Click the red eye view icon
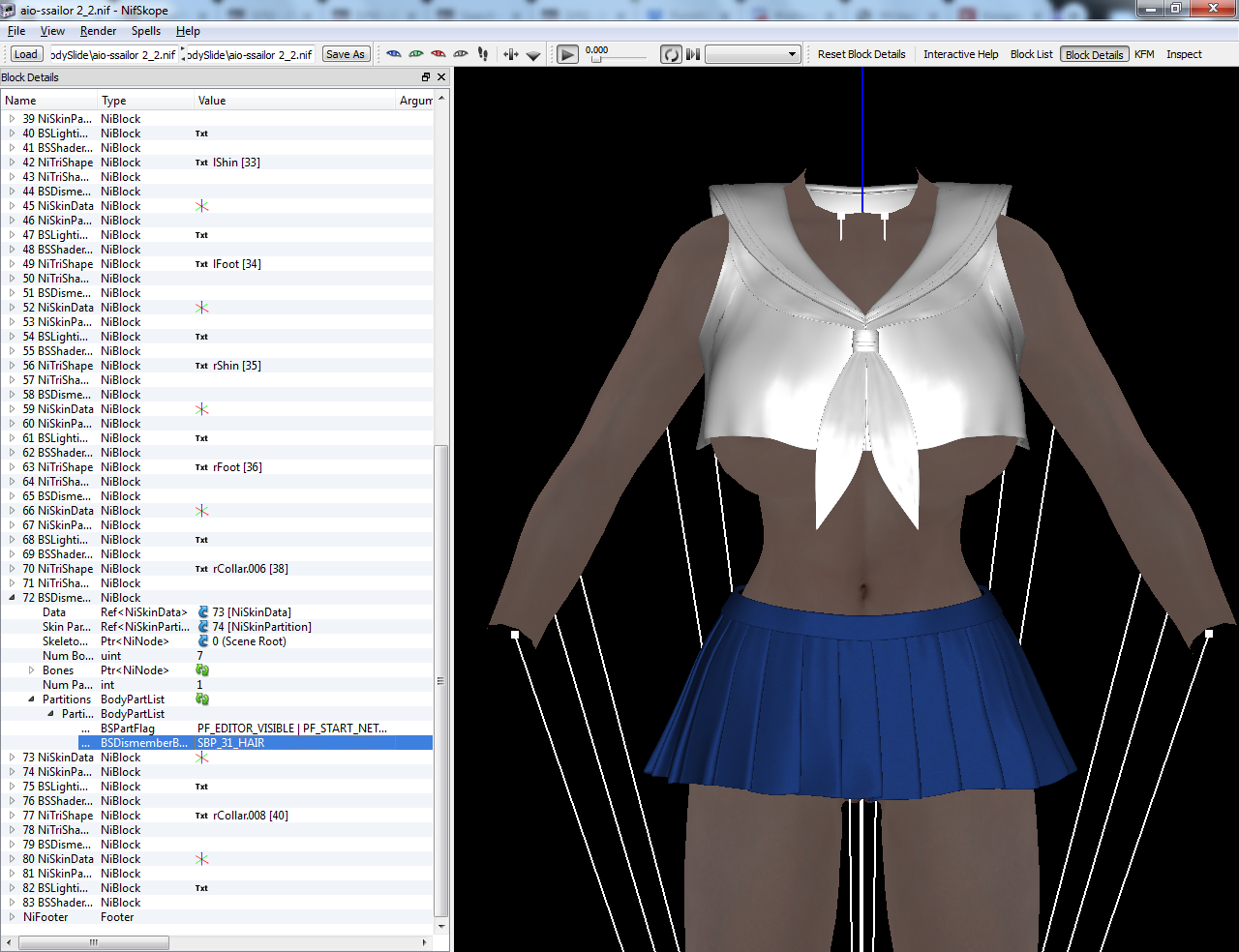The width and height of the screenshot is (1239, 952). 438,54
